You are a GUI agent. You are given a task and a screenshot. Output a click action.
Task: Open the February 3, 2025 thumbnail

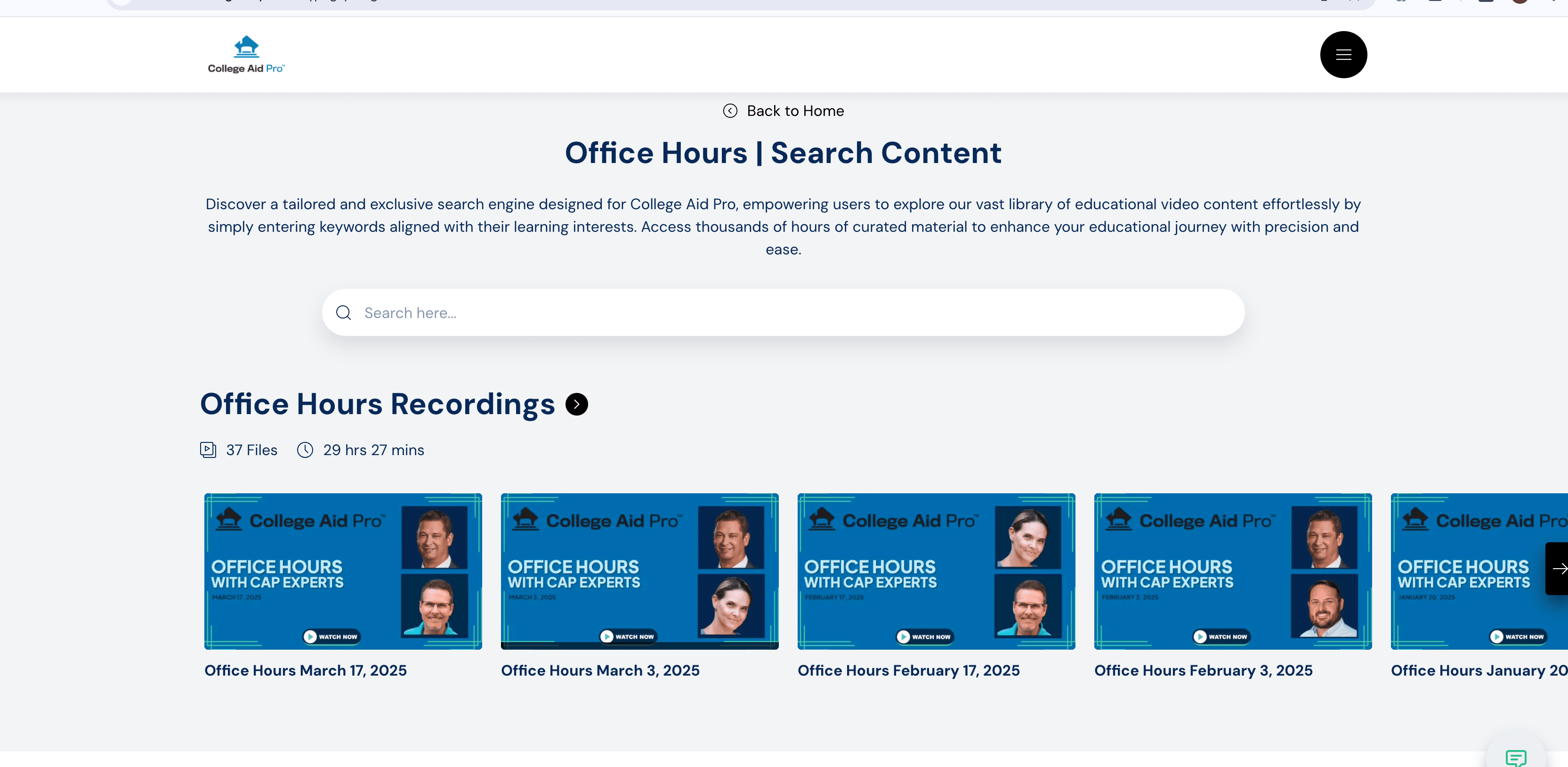[1233, 571]
